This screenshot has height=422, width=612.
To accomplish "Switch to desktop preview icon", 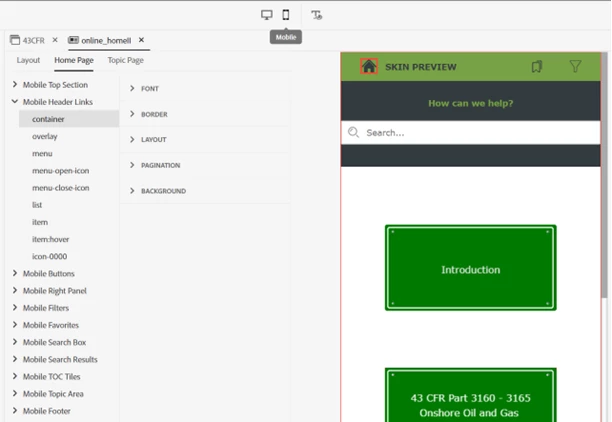I will [x=267, y=15].
